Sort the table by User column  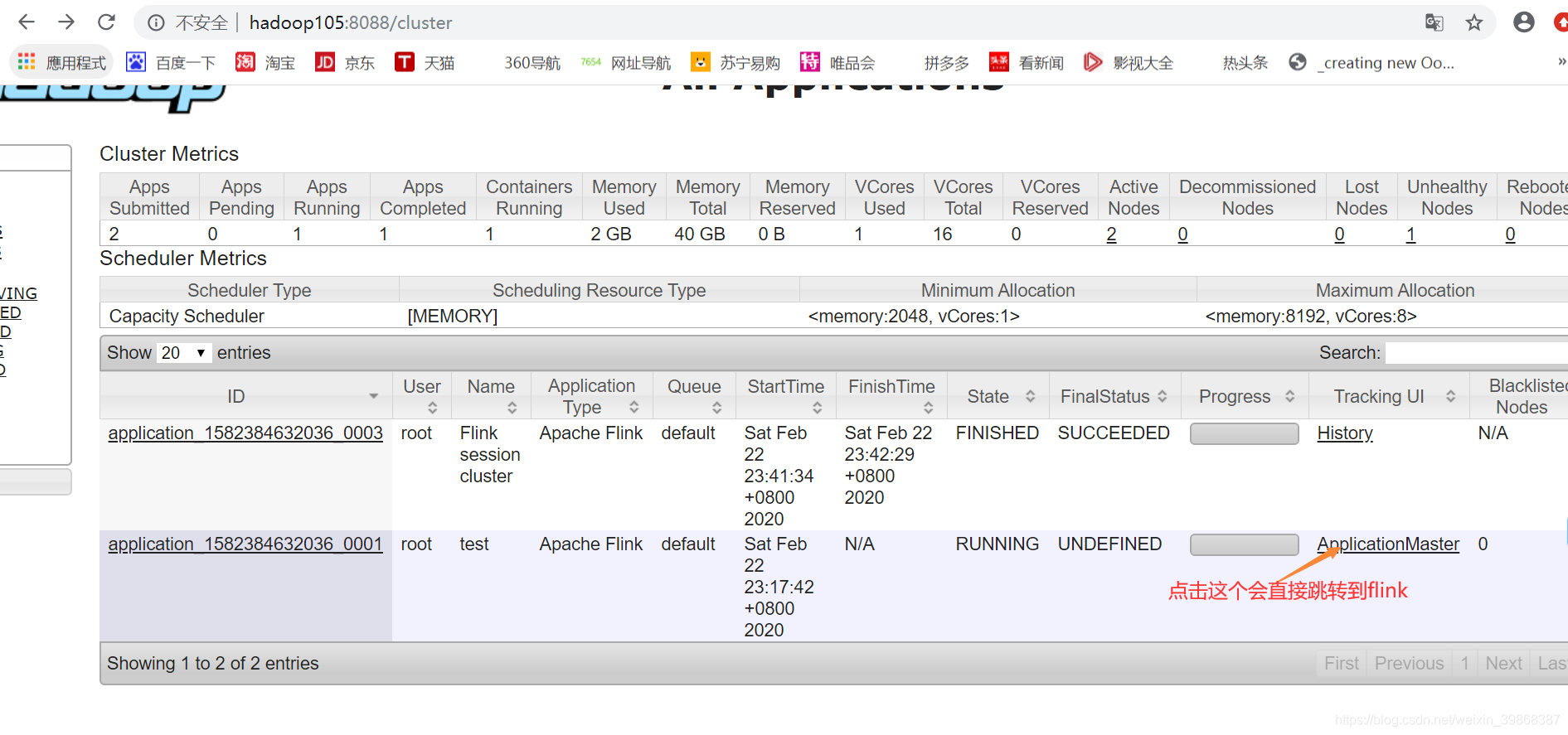coord(422,396)
